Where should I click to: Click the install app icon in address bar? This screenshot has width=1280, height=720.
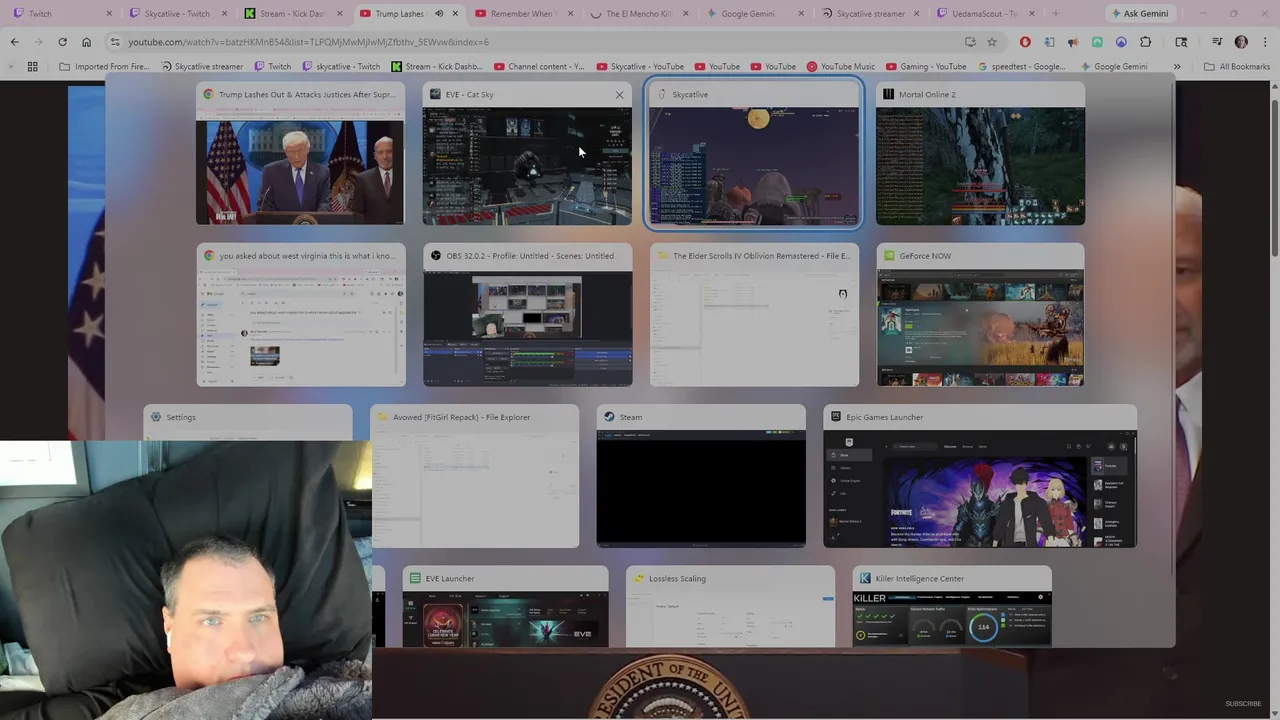tap(970, 42)
